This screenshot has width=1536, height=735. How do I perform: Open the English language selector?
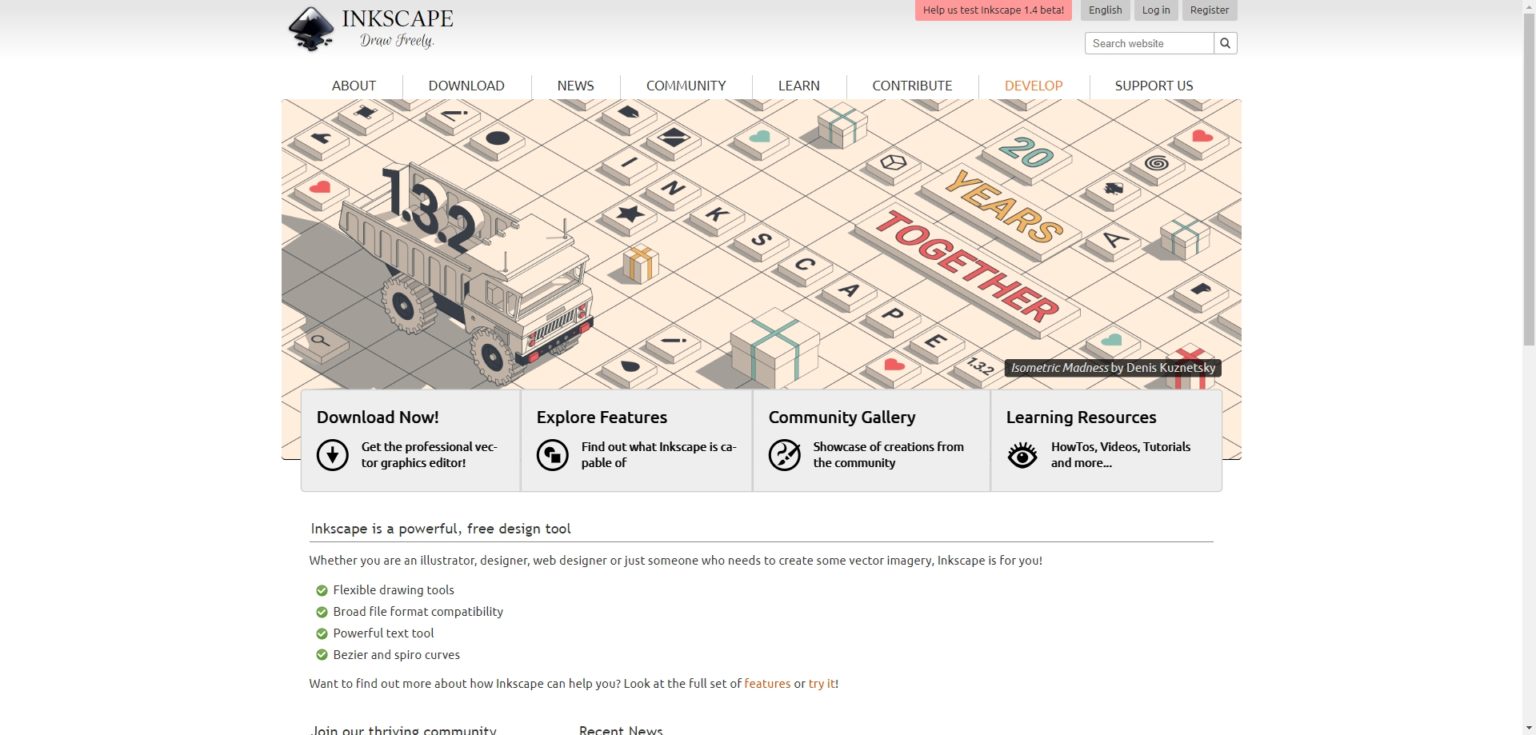tap(1105, 10)
